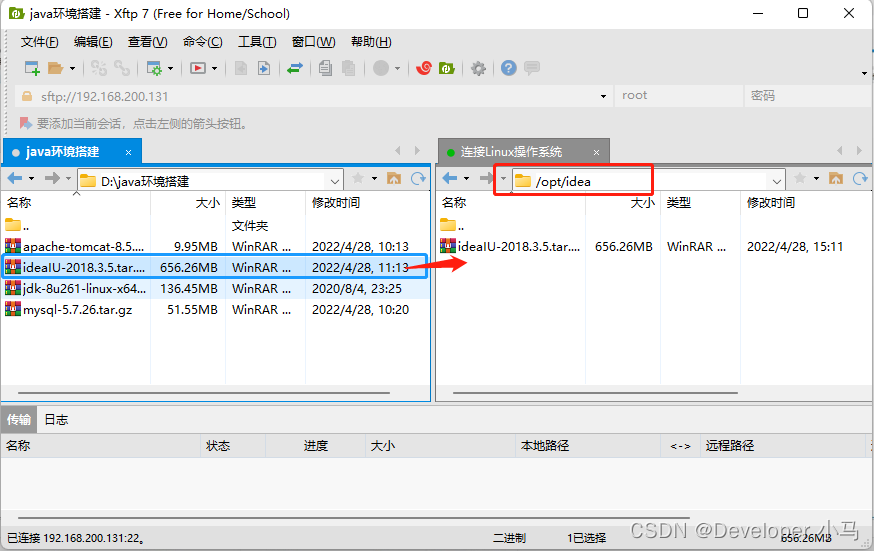
Task: Click the sftp address input field
Action: point(312,96)
